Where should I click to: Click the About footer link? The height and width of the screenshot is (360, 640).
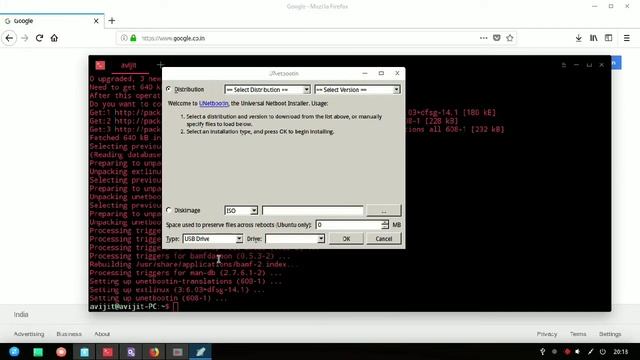(102, 334)
